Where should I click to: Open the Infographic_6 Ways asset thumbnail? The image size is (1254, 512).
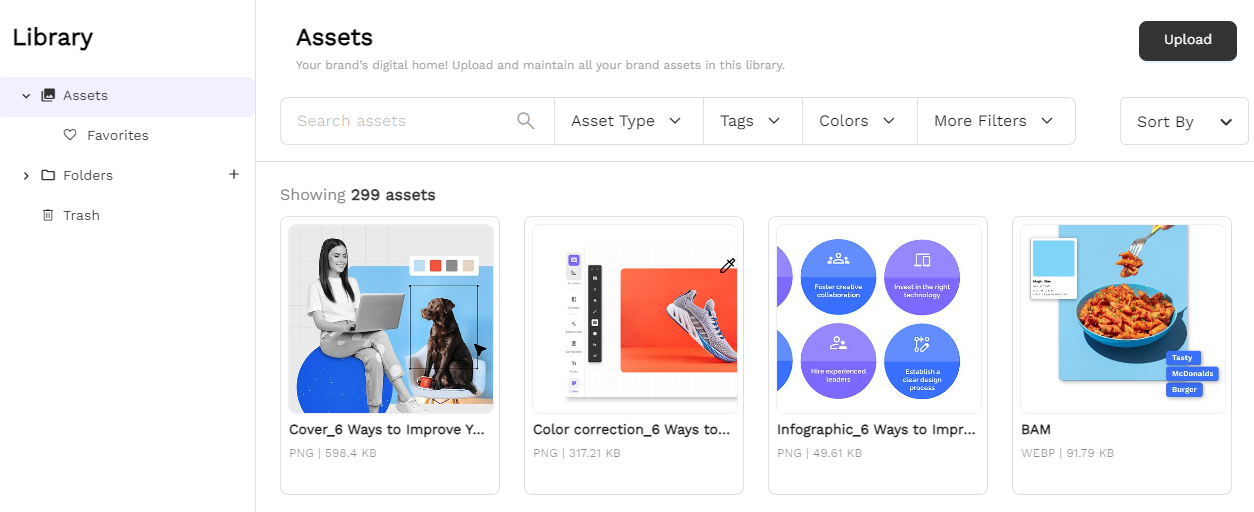pyautogui.click(x=878, y=319)
